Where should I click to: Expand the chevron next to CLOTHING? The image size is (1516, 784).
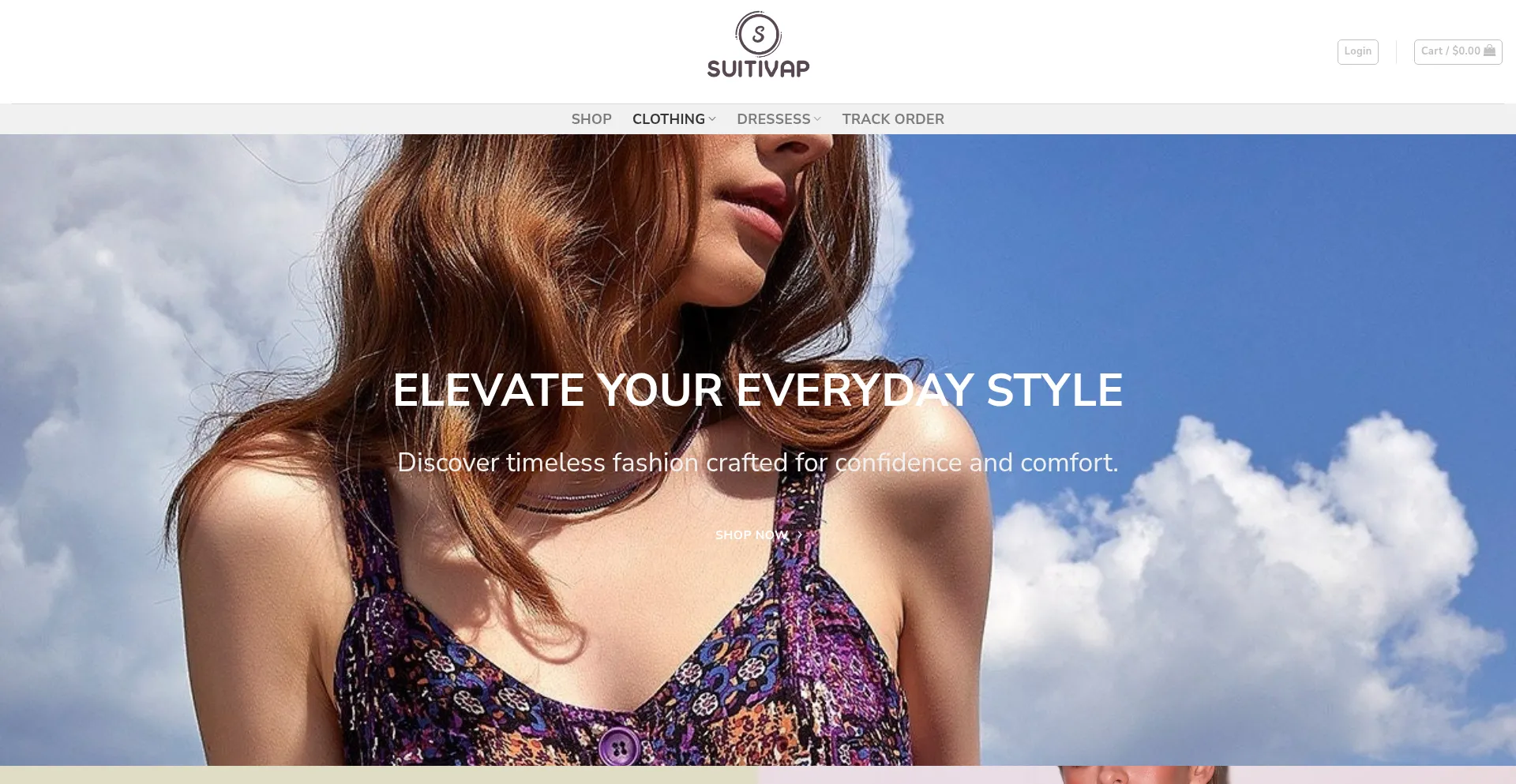[x=712, y=119]
